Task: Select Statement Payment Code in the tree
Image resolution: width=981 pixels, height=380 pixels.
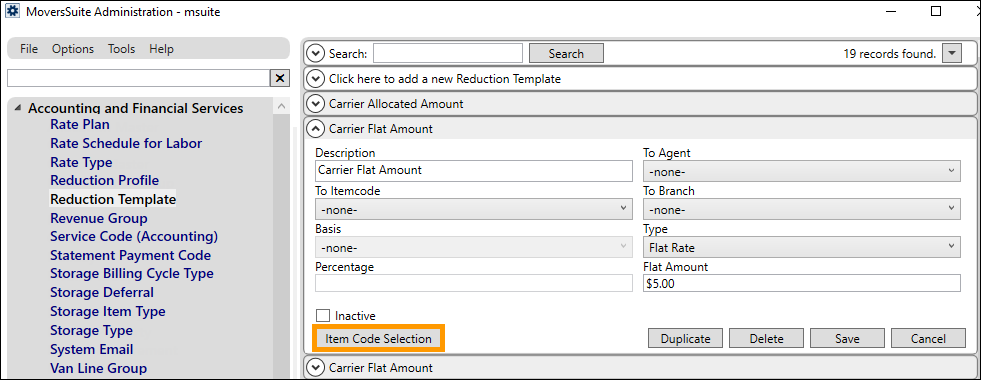Action: coord(130,255)
